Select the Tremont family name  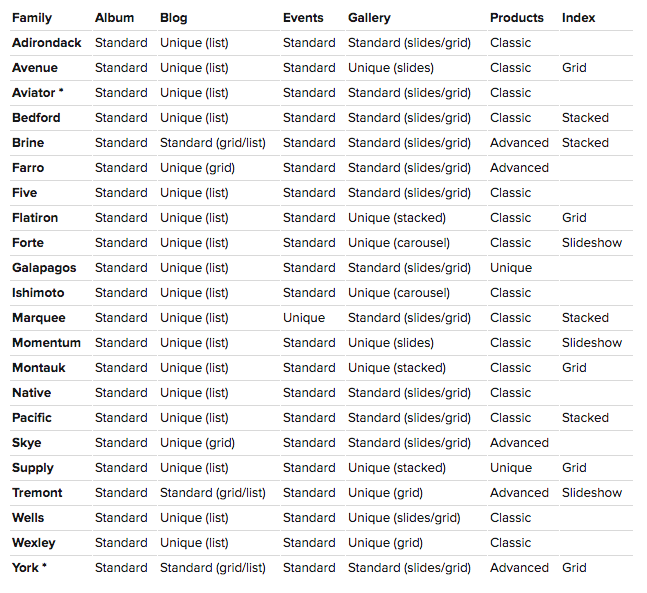37,493
